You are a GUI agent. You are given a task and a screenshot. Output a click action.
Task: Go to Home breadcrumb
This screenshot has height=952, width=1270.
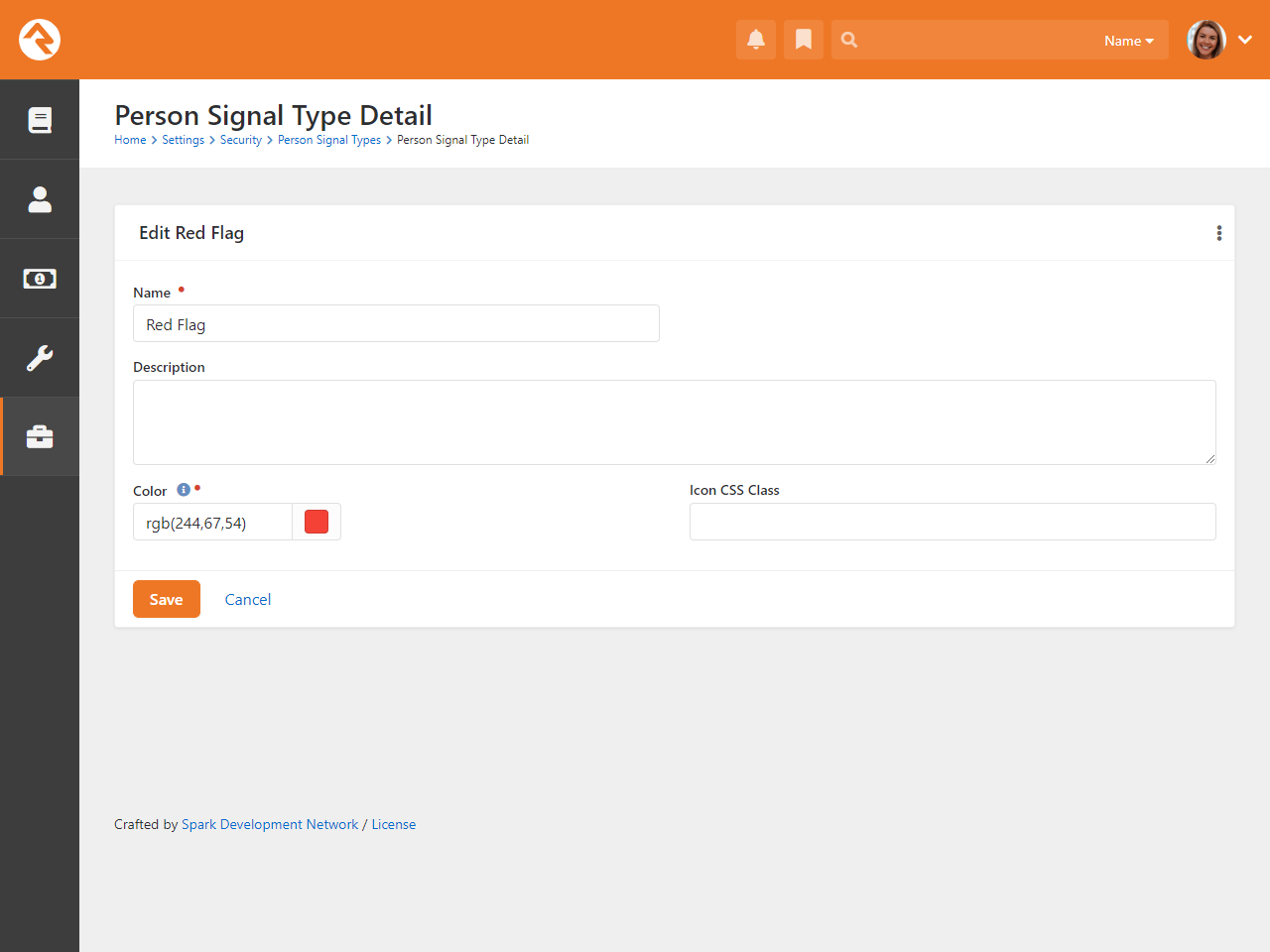click(x=130, y=140)
